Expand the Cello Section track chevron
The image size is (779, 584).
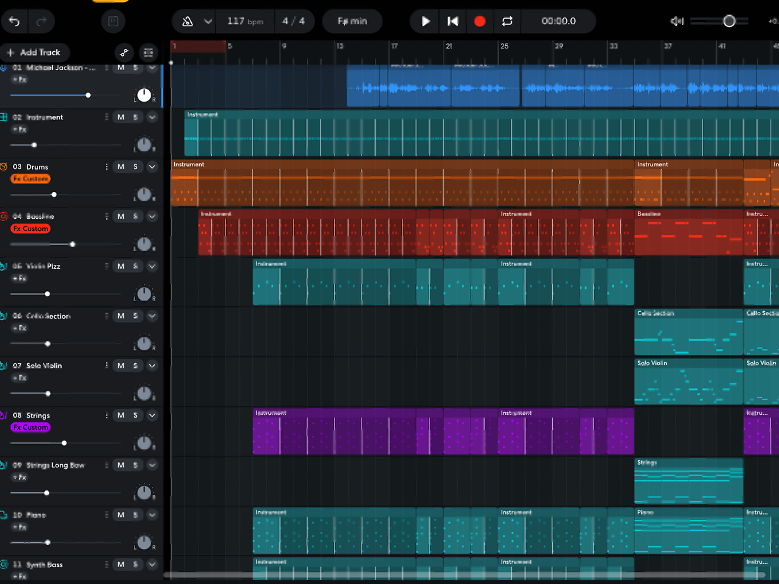point(152,316)
